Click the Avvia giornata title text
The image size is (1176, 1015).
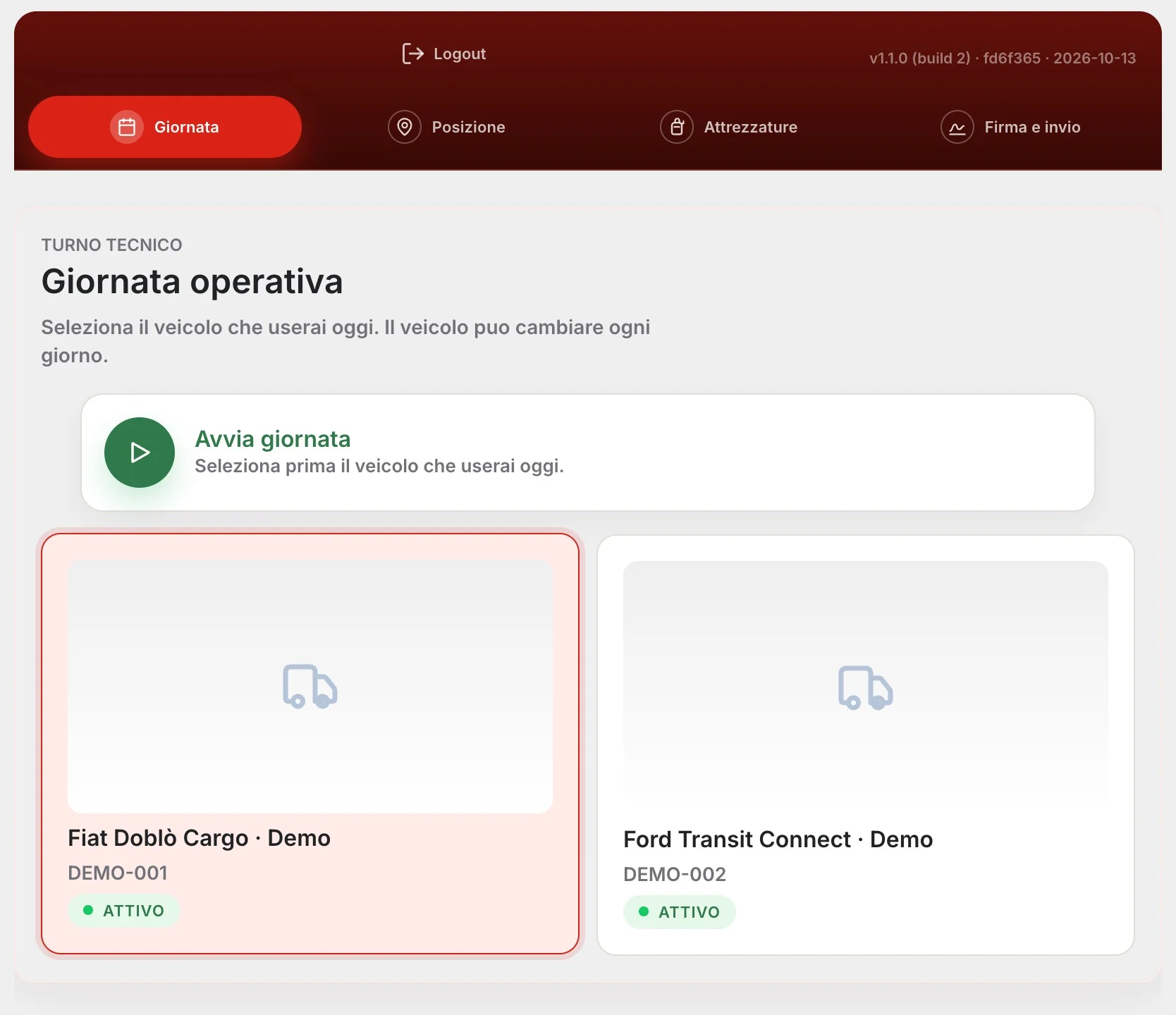[x=273, y=438]
